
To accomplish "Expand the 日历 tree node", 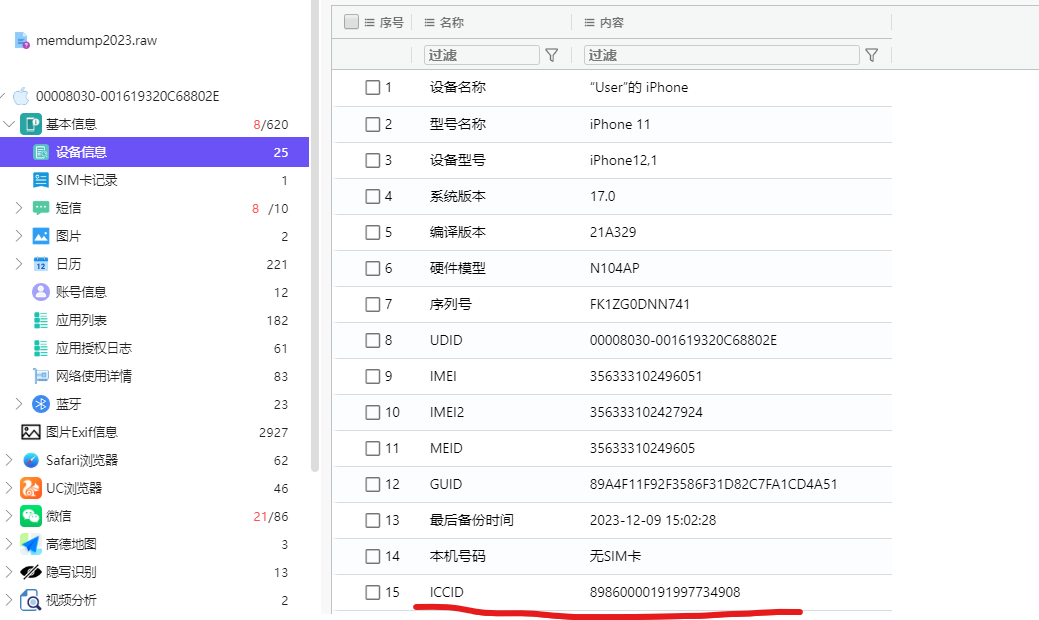I will [19, 264].
